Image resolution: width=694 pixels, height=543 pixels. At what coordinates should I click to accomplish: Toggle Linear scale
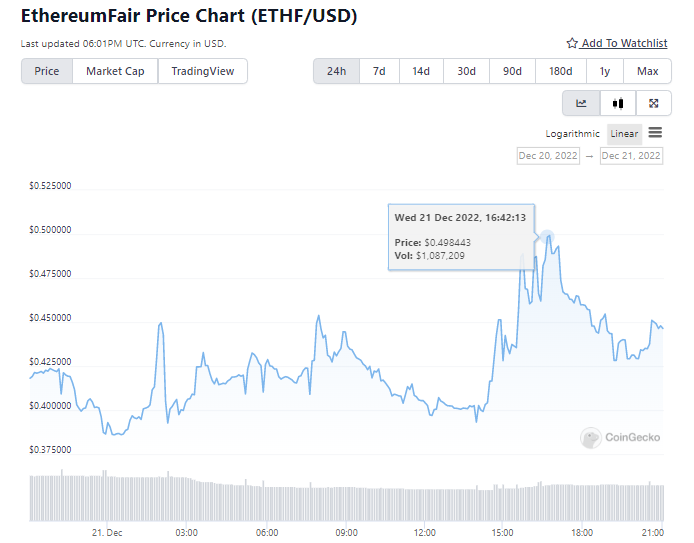(x=624, y=134)
